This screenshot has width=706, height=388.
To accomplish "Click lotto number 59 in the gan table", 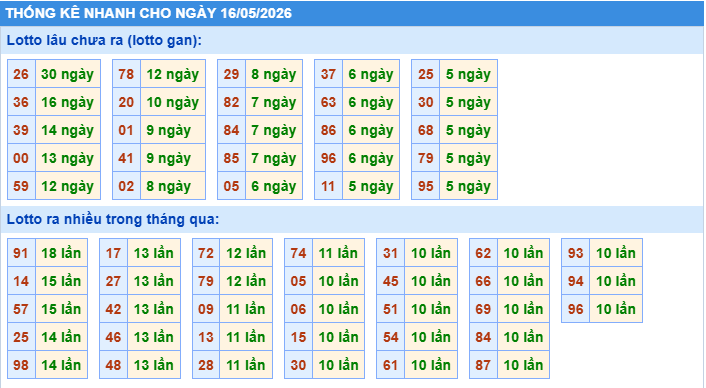I will tap(21, 185).
